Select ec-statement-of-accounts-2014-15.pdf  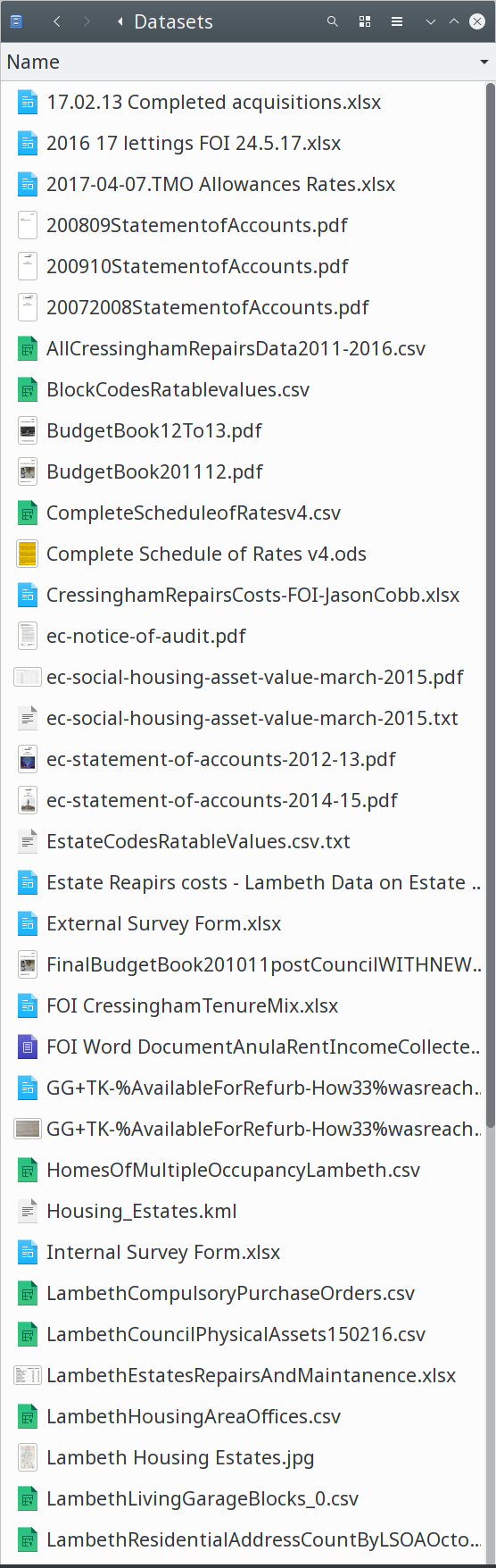pyautogui.click(x=222, y=800)
